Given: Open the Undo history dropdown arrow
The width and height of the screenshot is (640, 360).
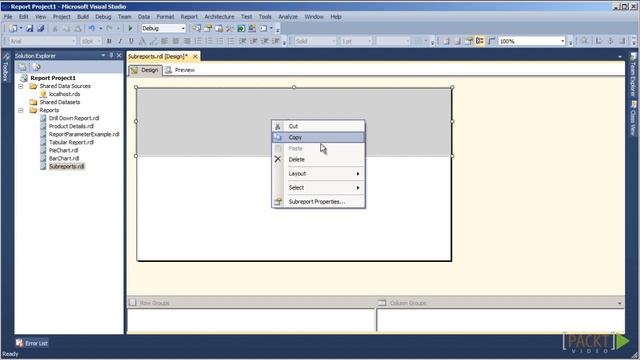Looking at the screenshot, I should click(x=100, y=29).
